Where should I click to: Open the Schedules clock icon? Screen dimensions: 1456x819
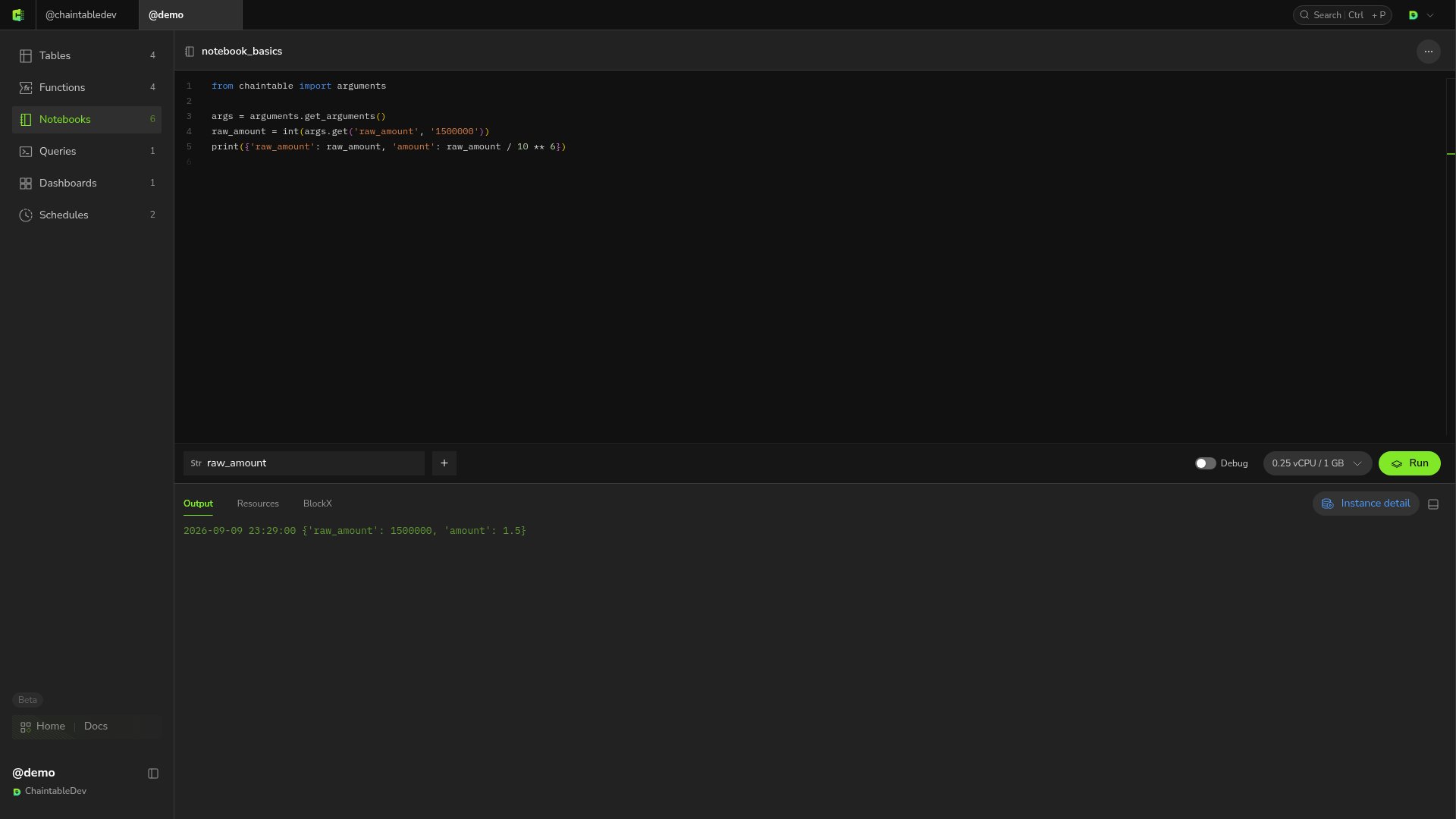(26, 215)
